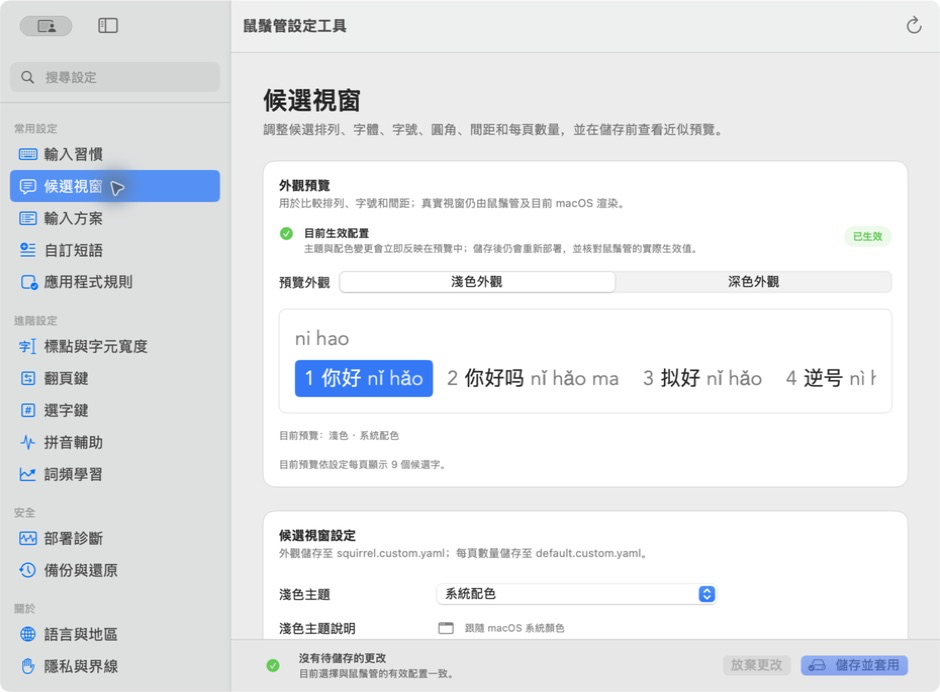Open the 選字鍵 settings page
This screenshot has height=692, width=940.
(115, 410)
